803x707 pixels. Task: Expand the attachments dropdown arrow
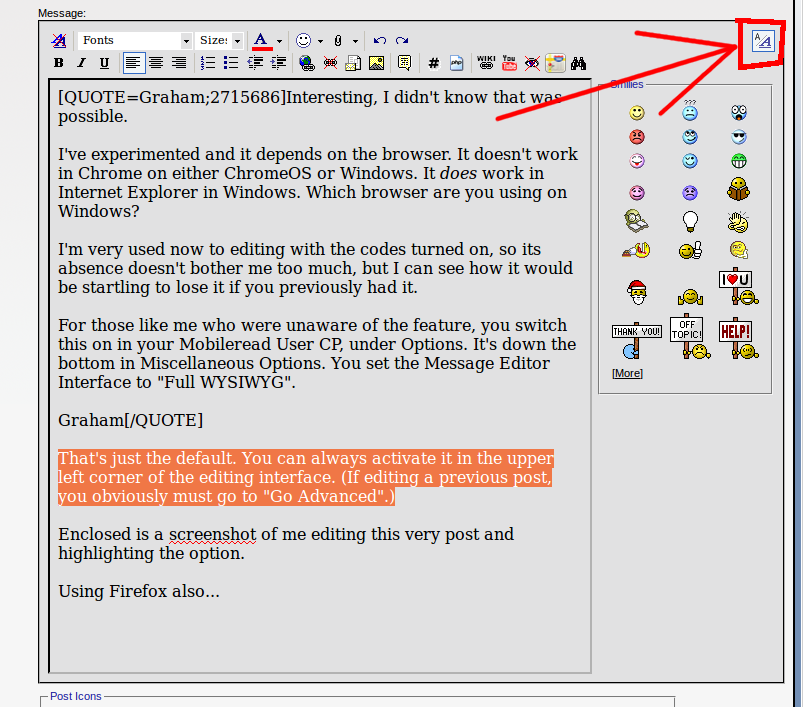coord(355,41)
